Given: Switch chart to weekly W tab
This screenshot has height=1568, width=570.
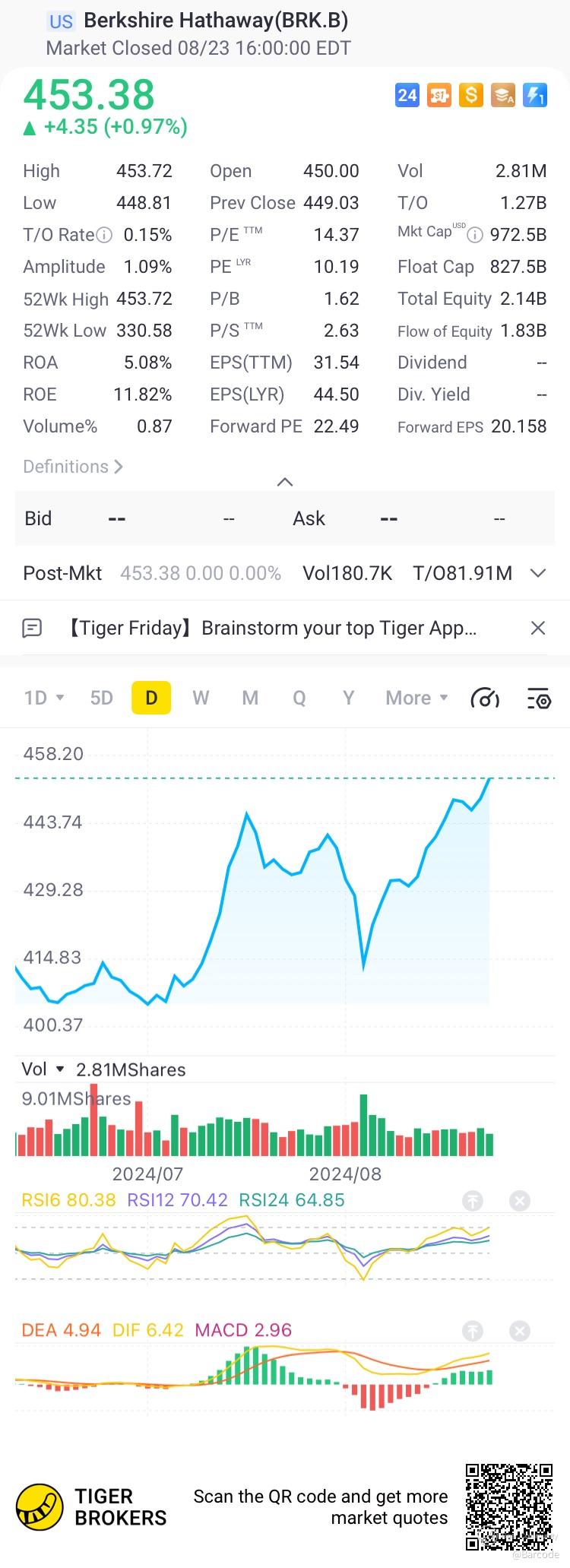Looking at the screenshot, I should [x=201, y=698].
